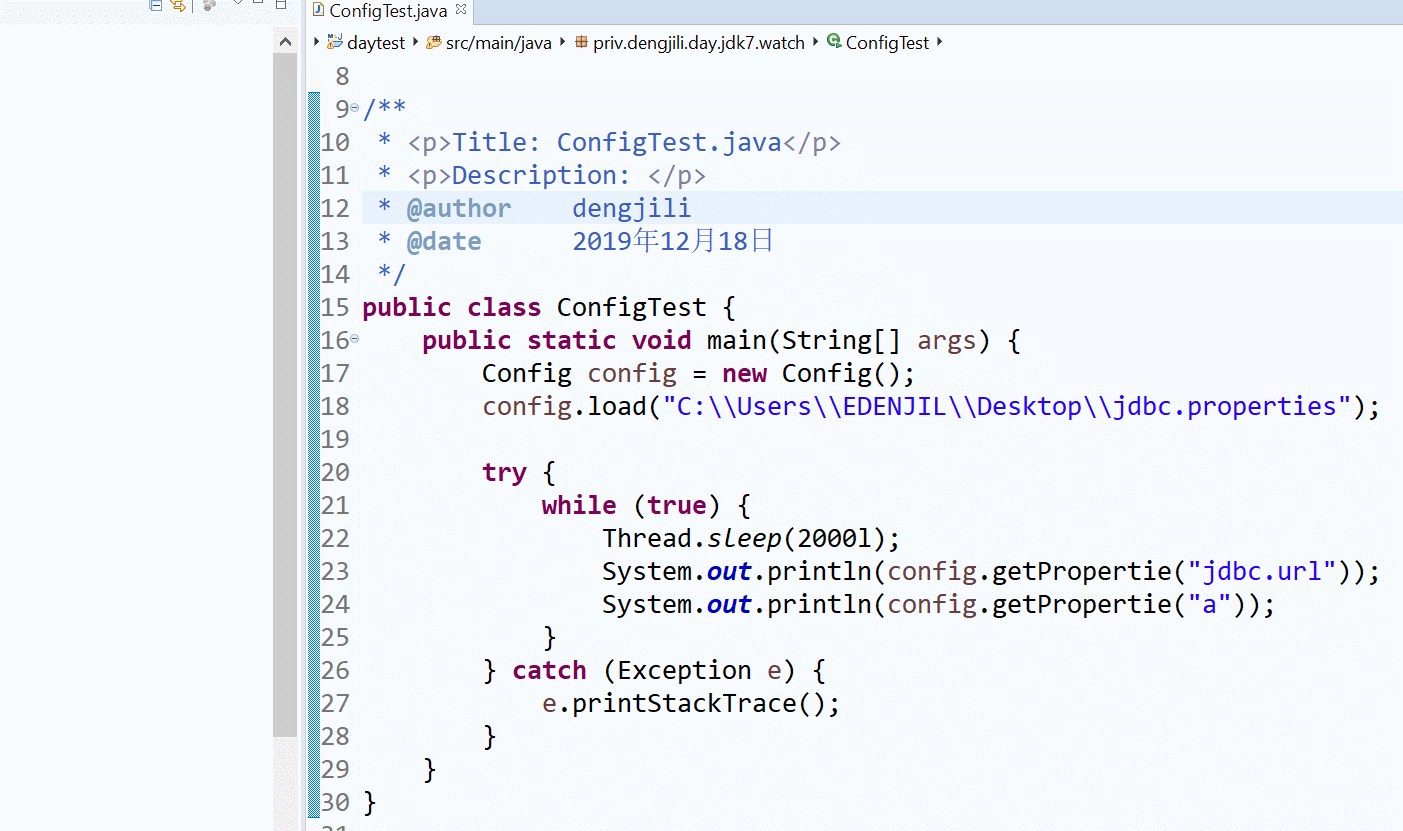Click the class name "ConfigTest" on line 15
Image resolution: width=1403 pixels, height=831 pixels.
click(632, 307)
